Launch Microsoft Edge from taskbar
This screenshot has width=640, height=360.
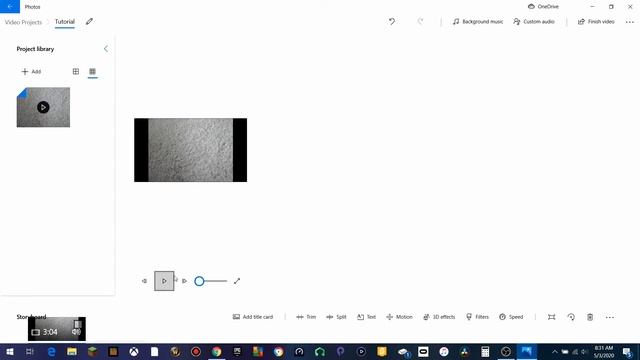(x=51, y=352)
